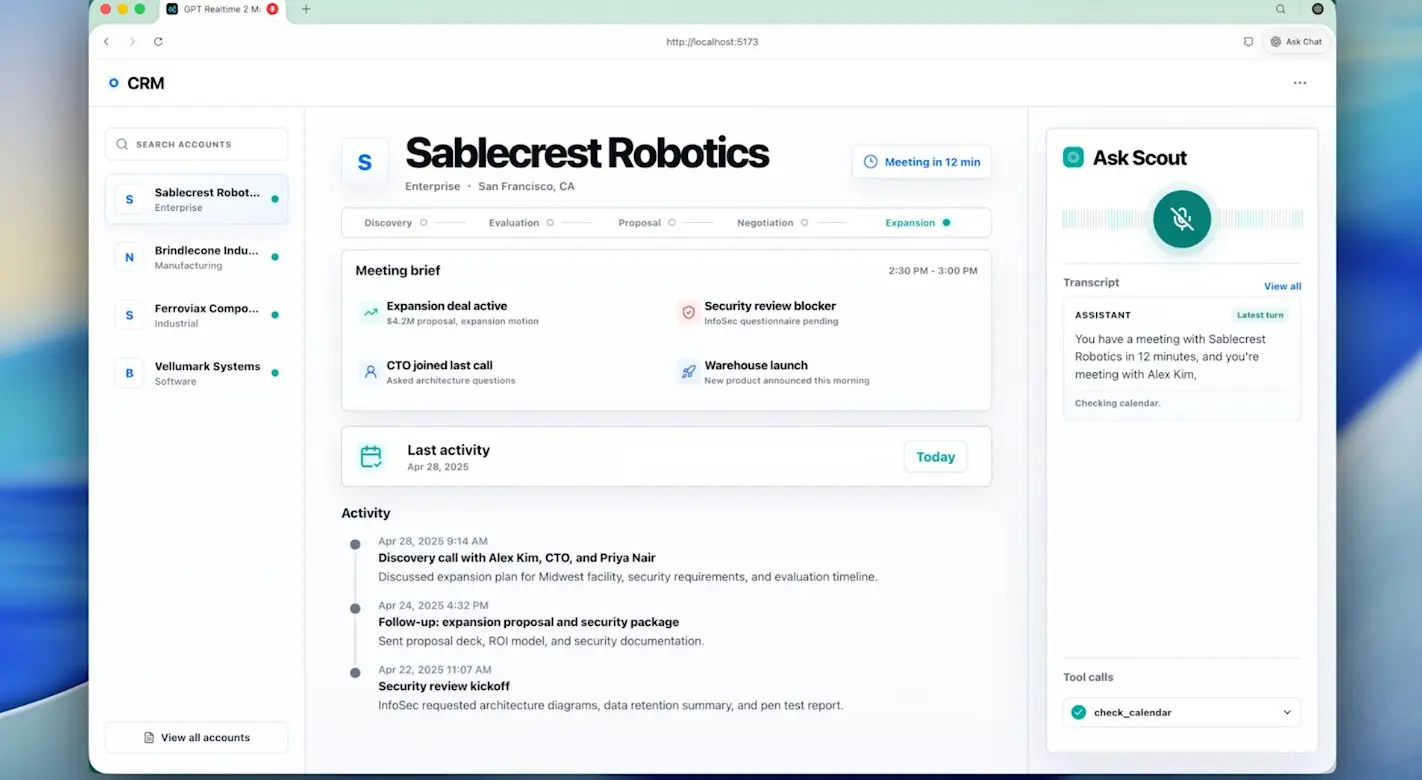Click the Last activity calendar icon
The height and width of the screenshot is (780, 1422).
tap(371, 457)
